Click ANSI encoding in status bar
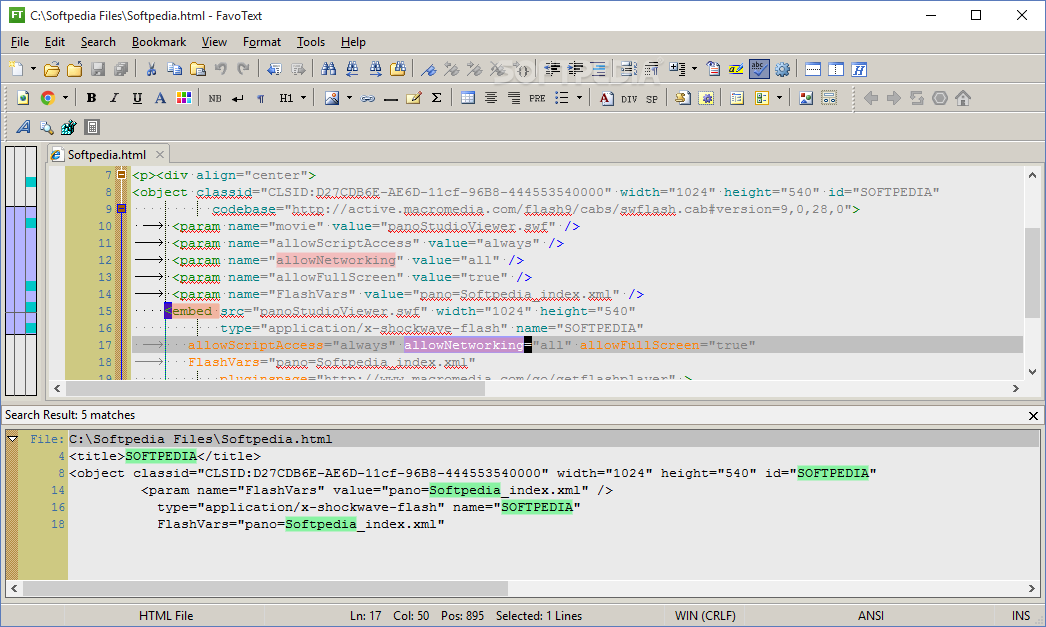Image resolution: width=1046 pixels, height=627 pixels. (871, 616)
